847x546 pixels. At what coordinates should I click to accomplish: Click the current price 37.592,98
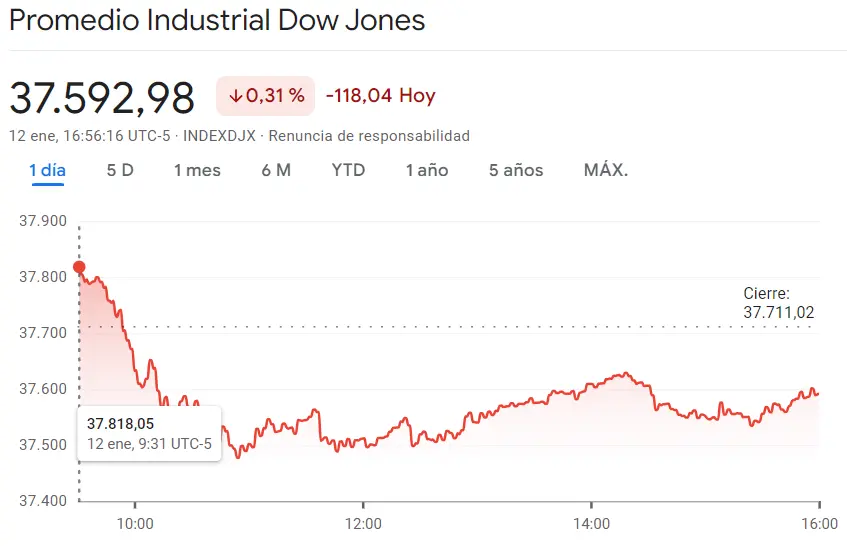click(x=102, y=97)
